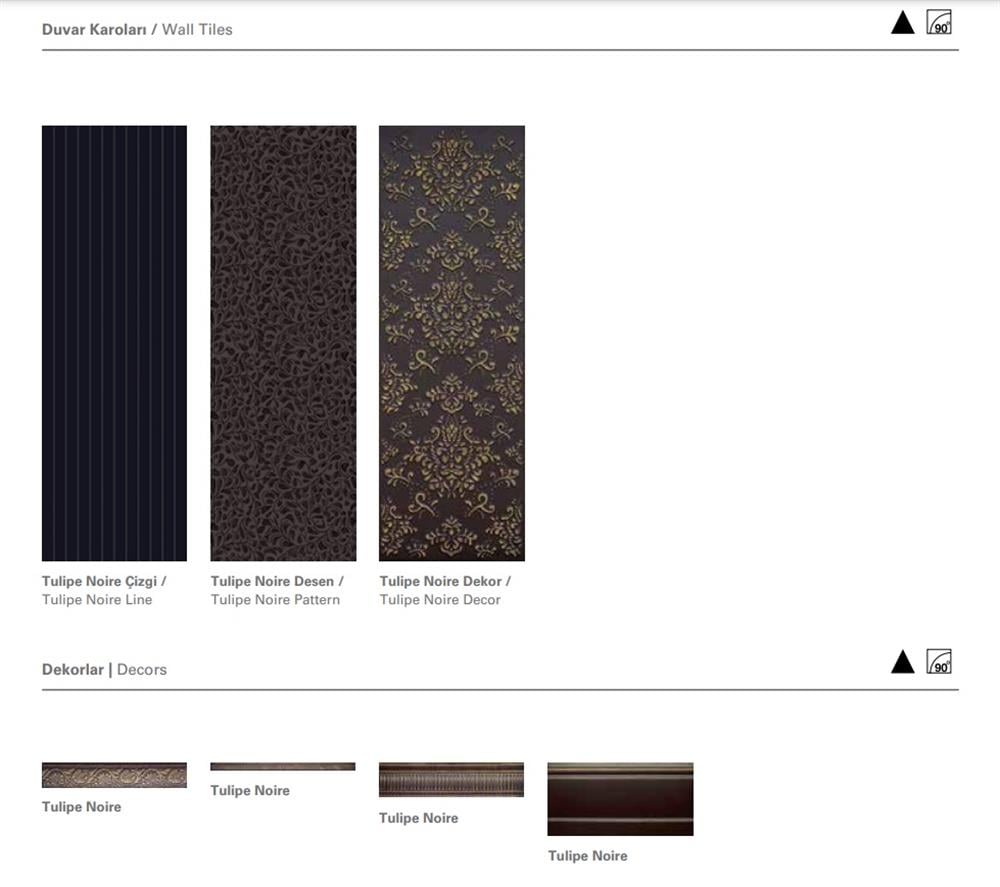Screen dimensions: 1000x887
Task: Select the dark navy striped tile swatch
Action: [x=113, y=344]
